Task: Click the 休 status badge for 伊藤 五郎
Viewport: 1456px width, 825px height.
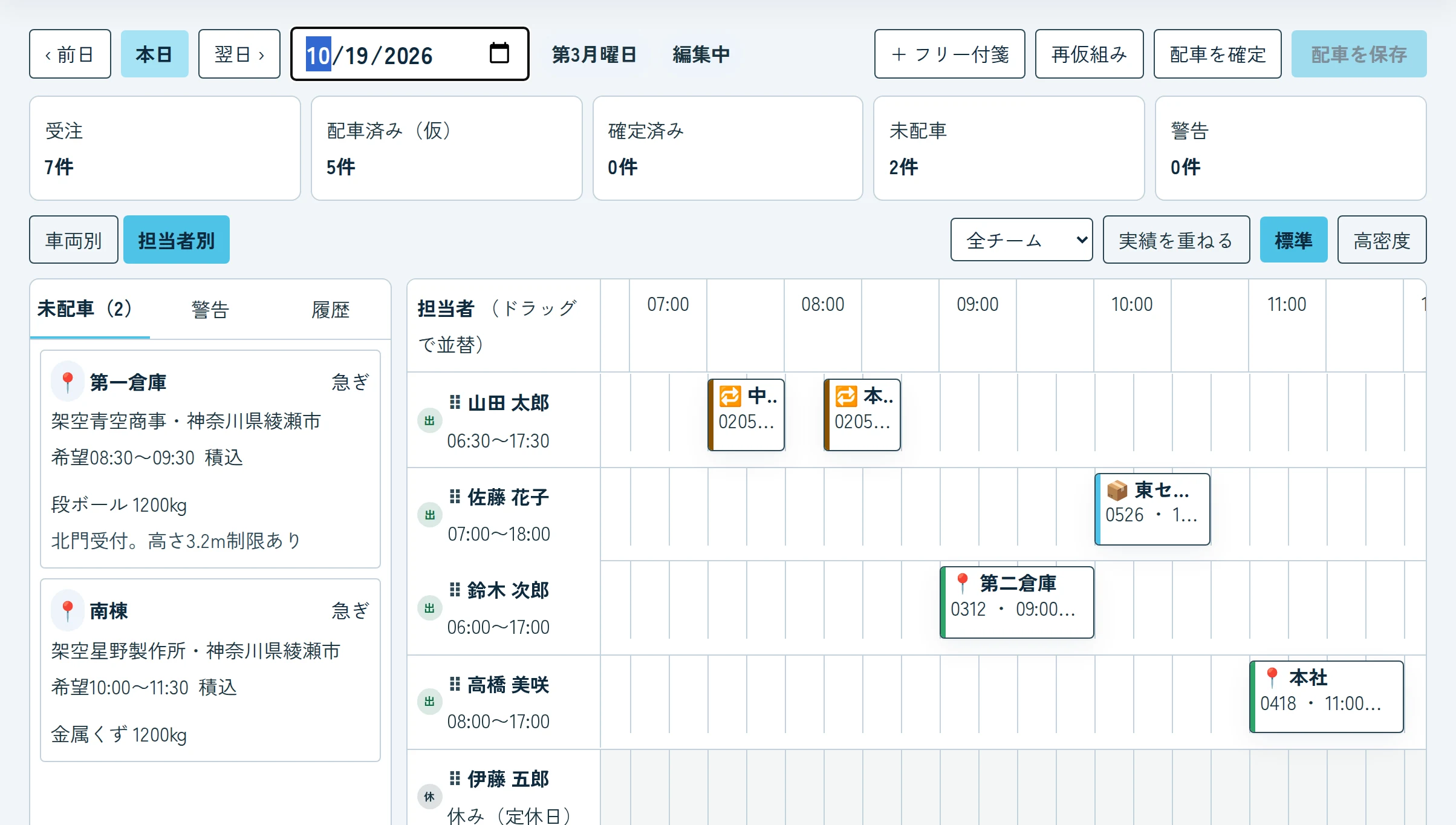Action: click(x=429, y=797)
